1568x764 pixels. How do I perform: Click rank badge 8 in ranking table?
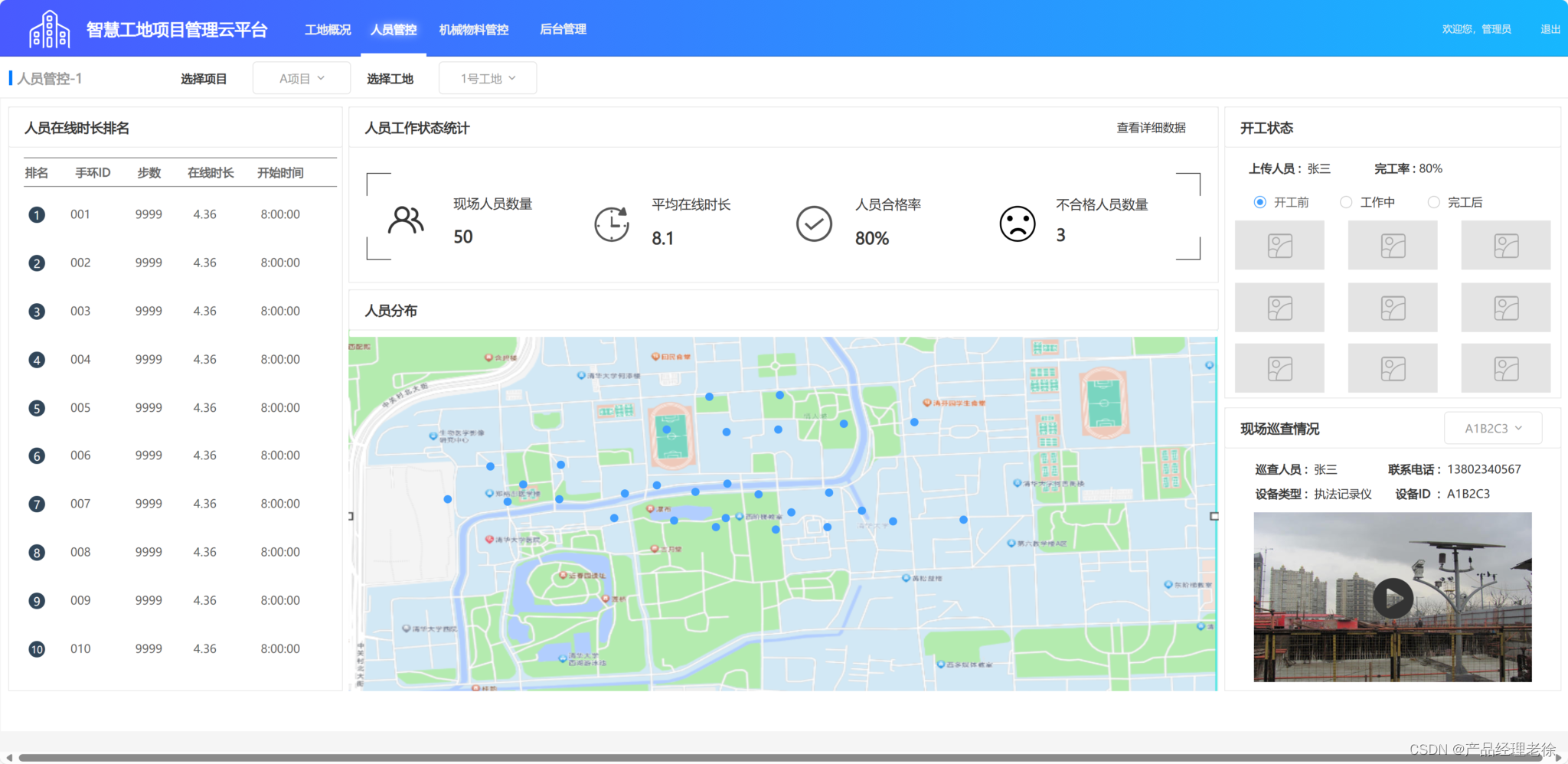37,553
